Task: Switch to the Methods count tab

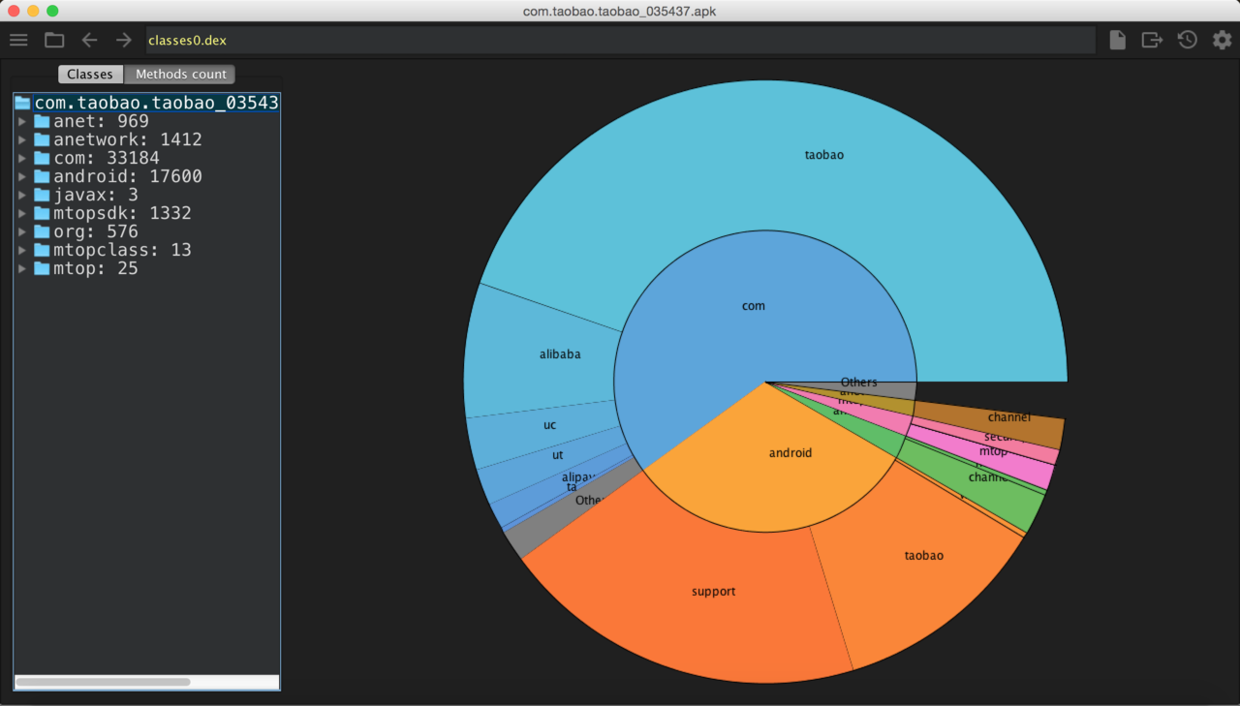Action: pyautogui.click(x=180, y=74)
